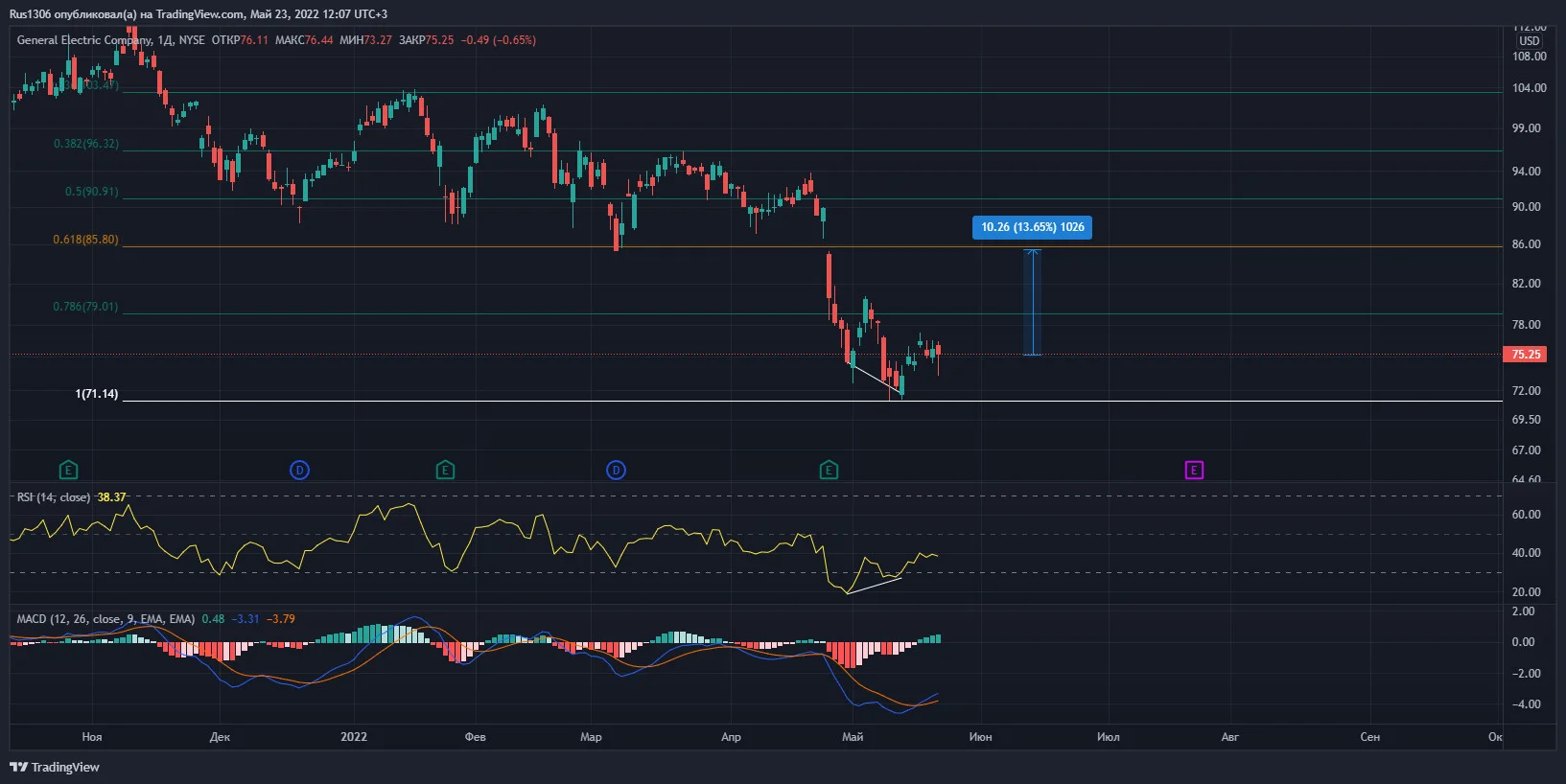The image size is (1566, 784).
Task: Click the 2022 label on the time axis
Action: pos(354,737)
